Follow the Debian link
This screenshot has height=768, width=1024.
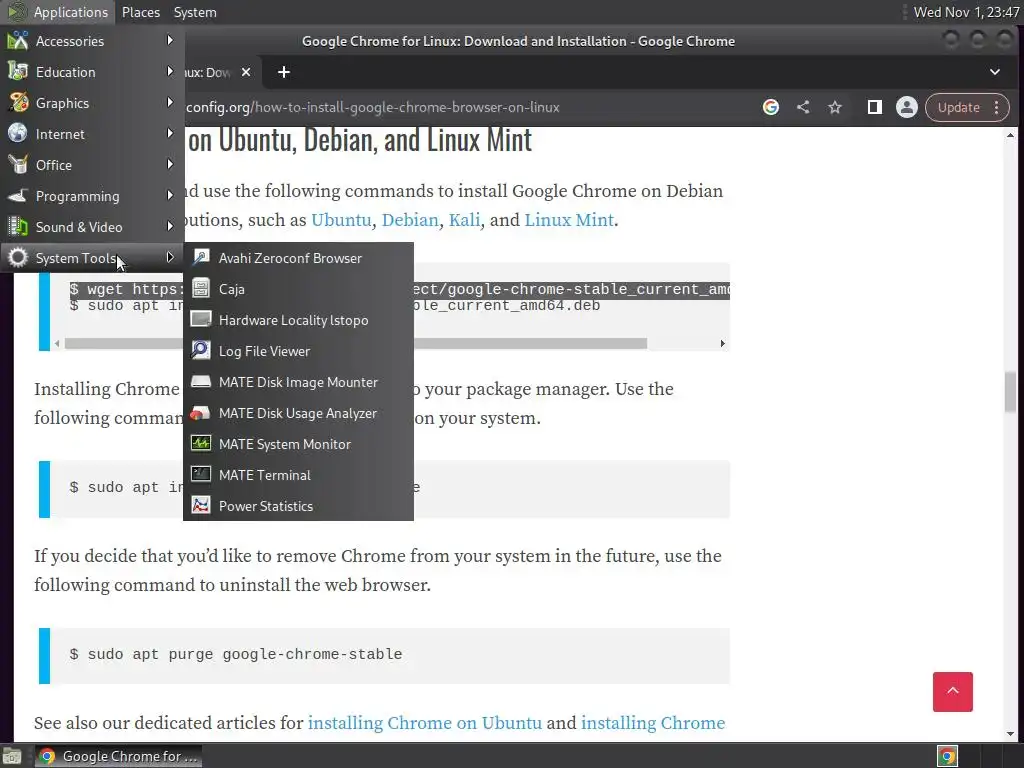point(410,220)
